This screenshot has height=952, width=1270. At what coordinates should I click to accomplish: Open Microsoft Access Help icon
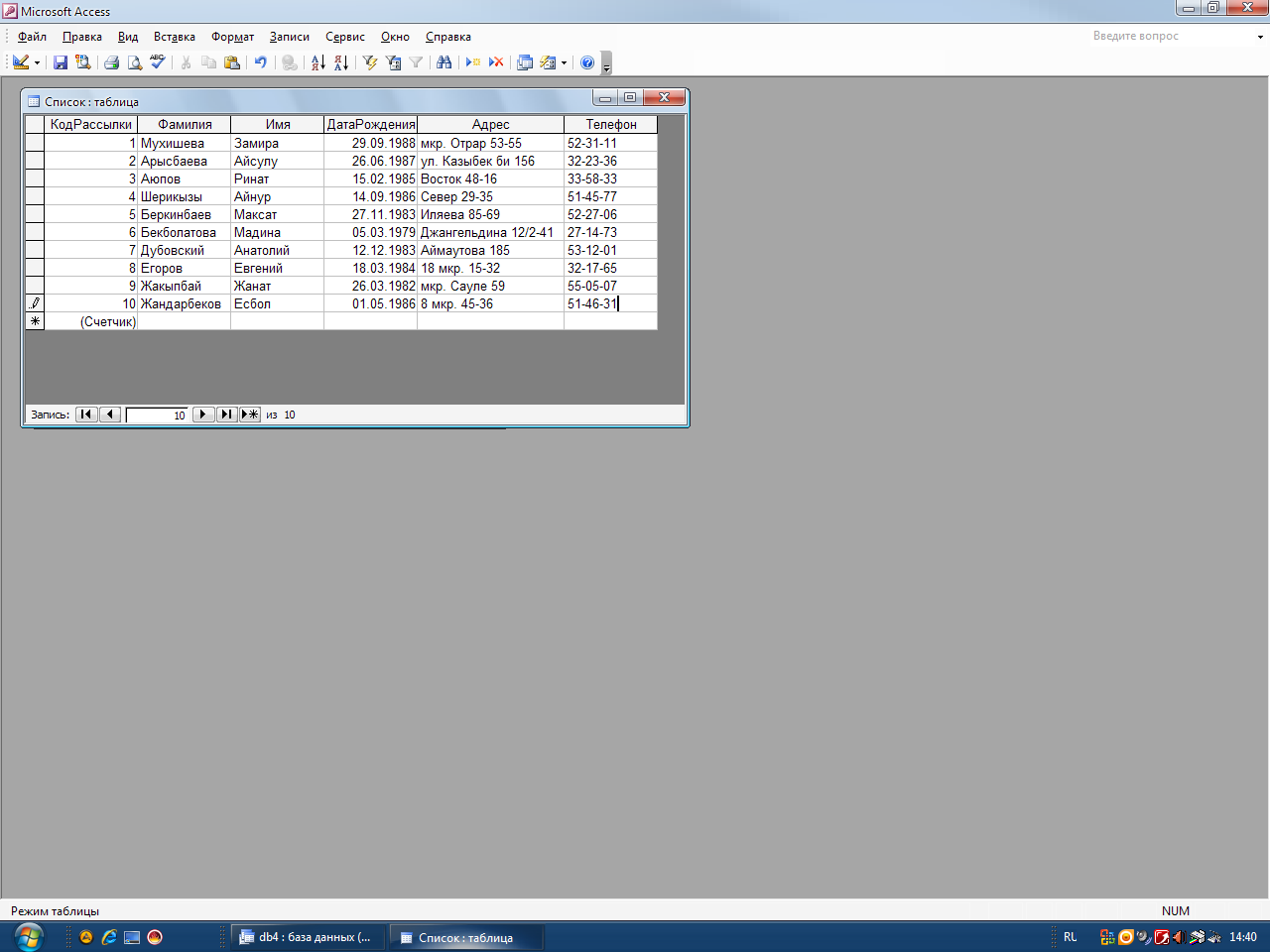coord(587,62)
